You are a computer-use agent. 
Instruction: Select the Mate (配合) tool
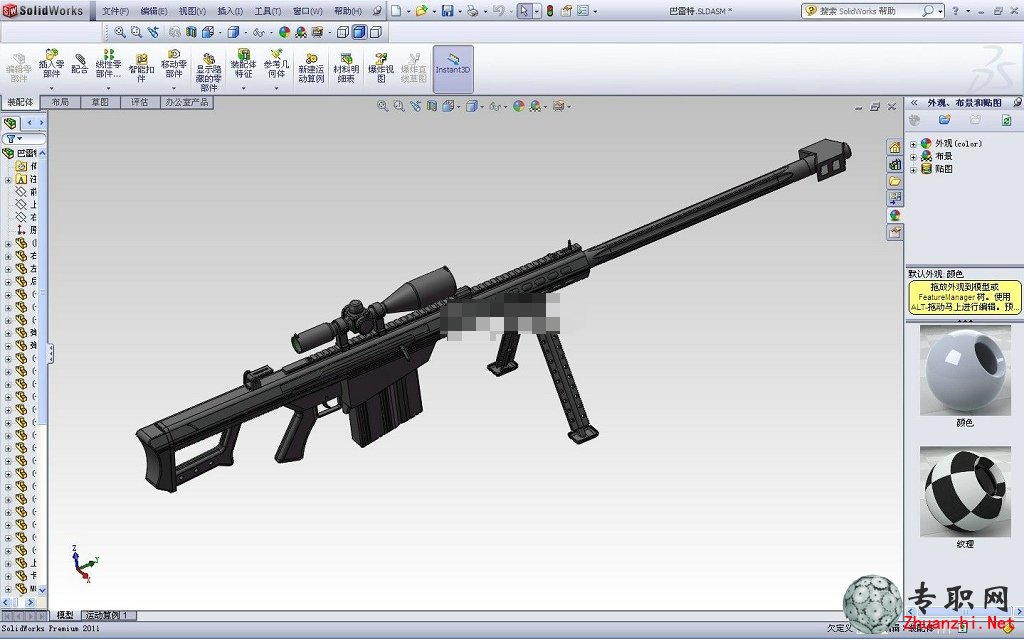point(80,64)
